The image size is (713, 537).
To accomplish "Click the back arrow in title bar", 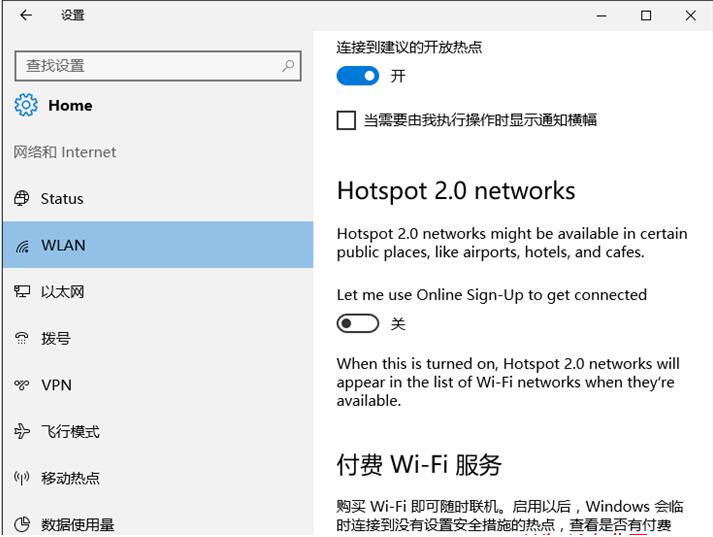I will (26, 15).
